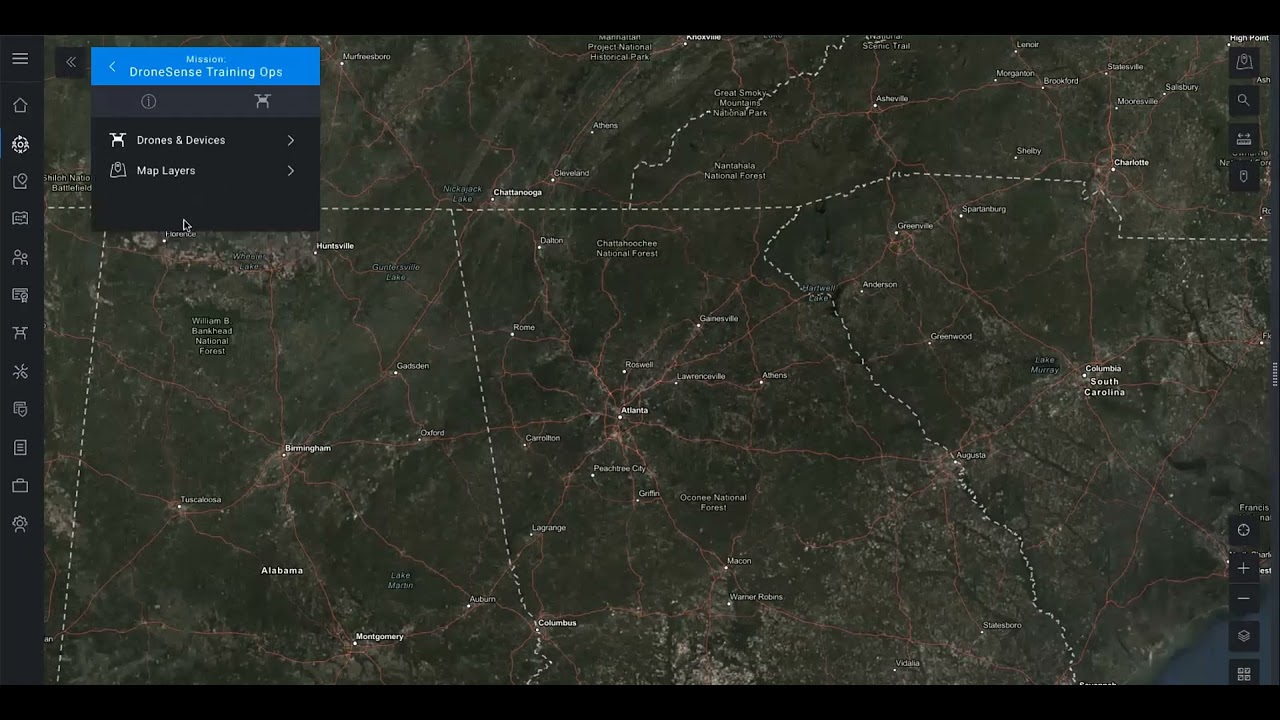Go to the Home sidebar icon

(20, 106)
